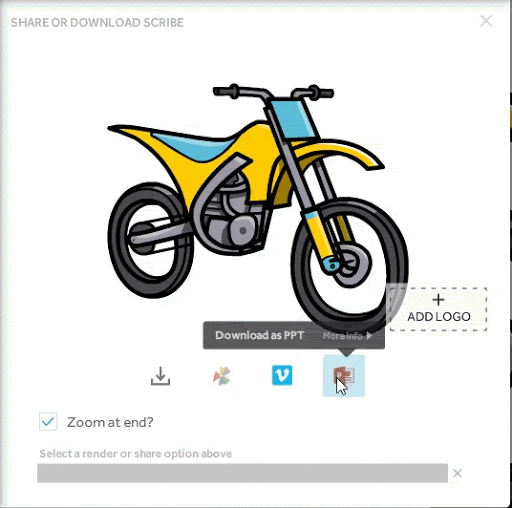Click the motorcycle scribe preview image

tap(257, 207)
